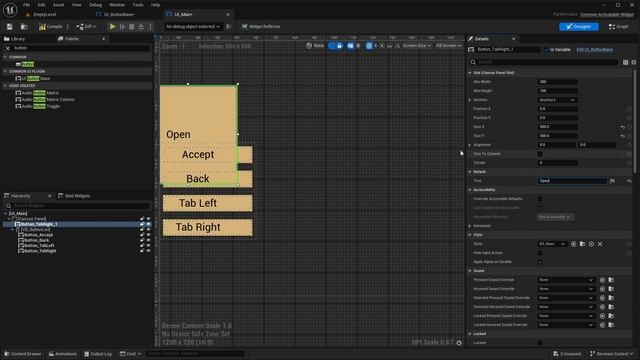Toggle the Size To Content checkbox
The image size is (640, 360).
pyautogui.click(x=540, y=154)
